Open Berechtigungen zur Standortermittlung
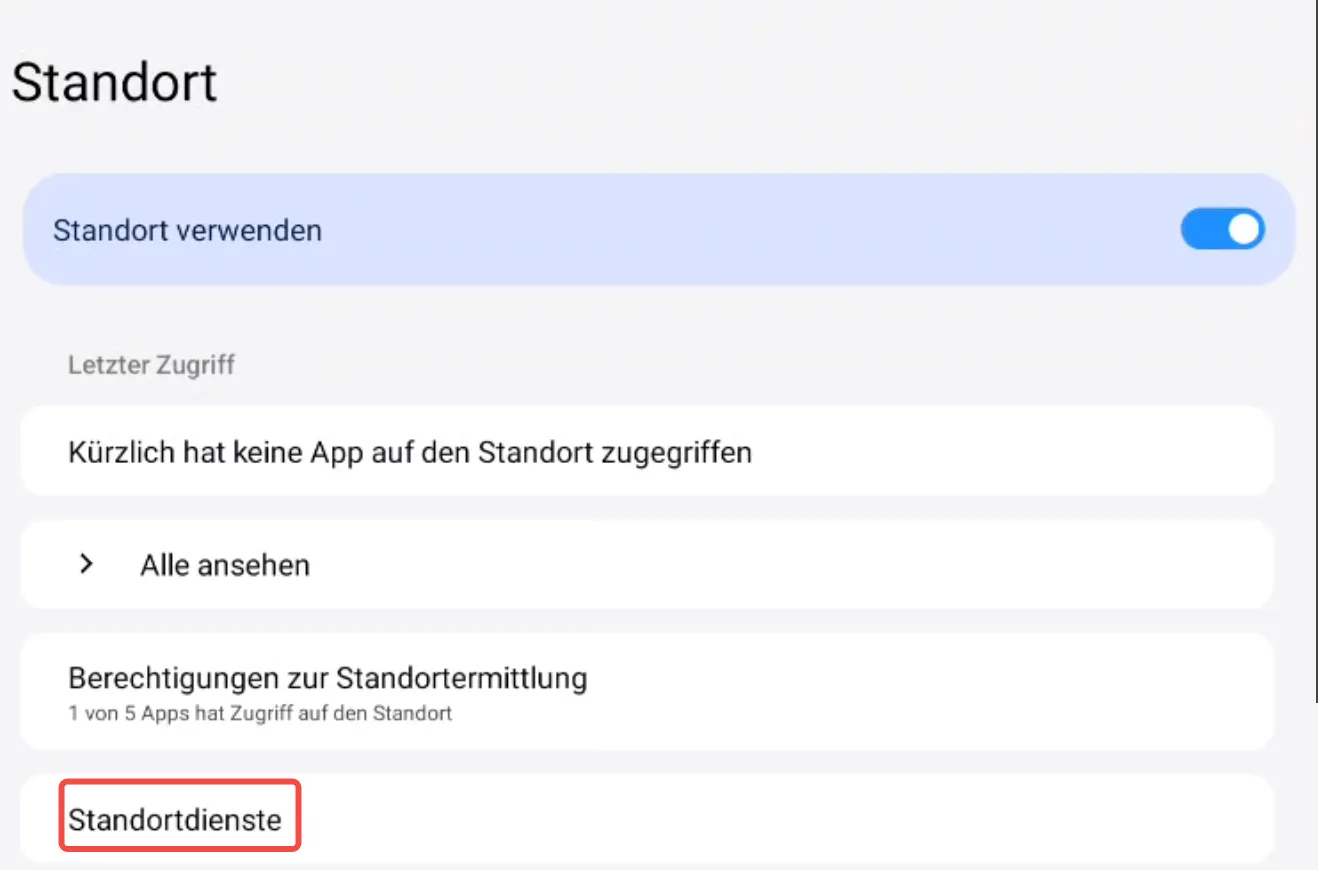The width and height of the screenshot is (1318, 870). tap(327, 679)
